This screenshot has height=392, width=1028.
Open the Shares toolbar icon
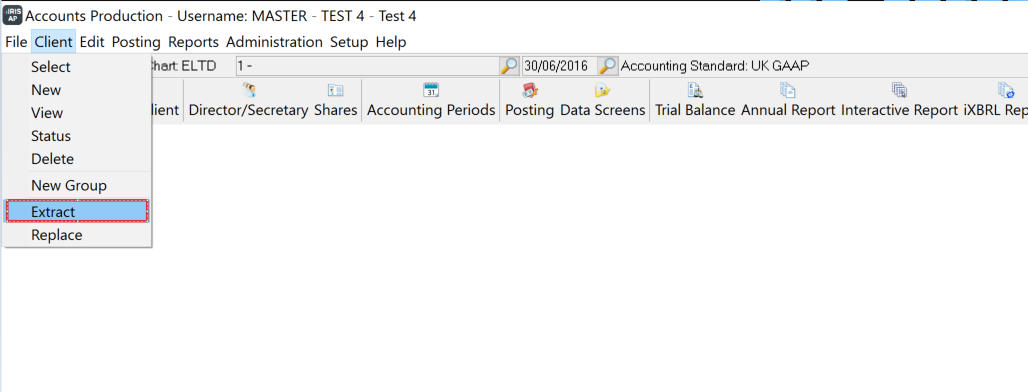click(336, 90)
